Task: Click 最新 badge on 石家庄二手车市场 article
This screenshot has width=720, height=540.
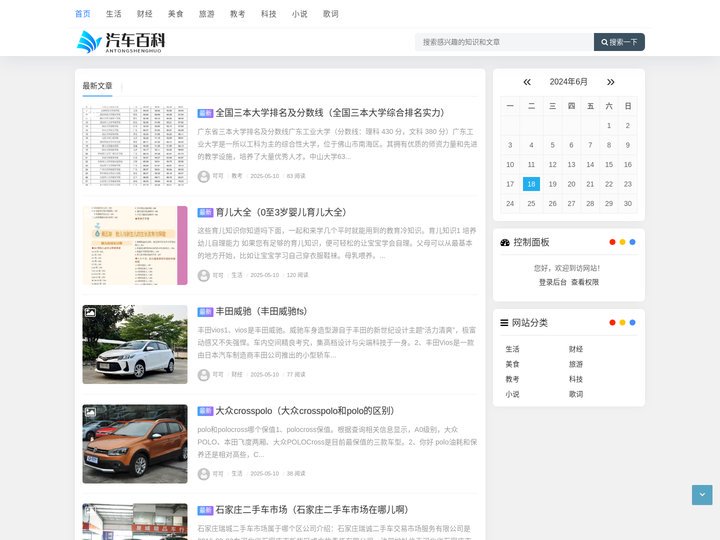Action: click(205, 510)
